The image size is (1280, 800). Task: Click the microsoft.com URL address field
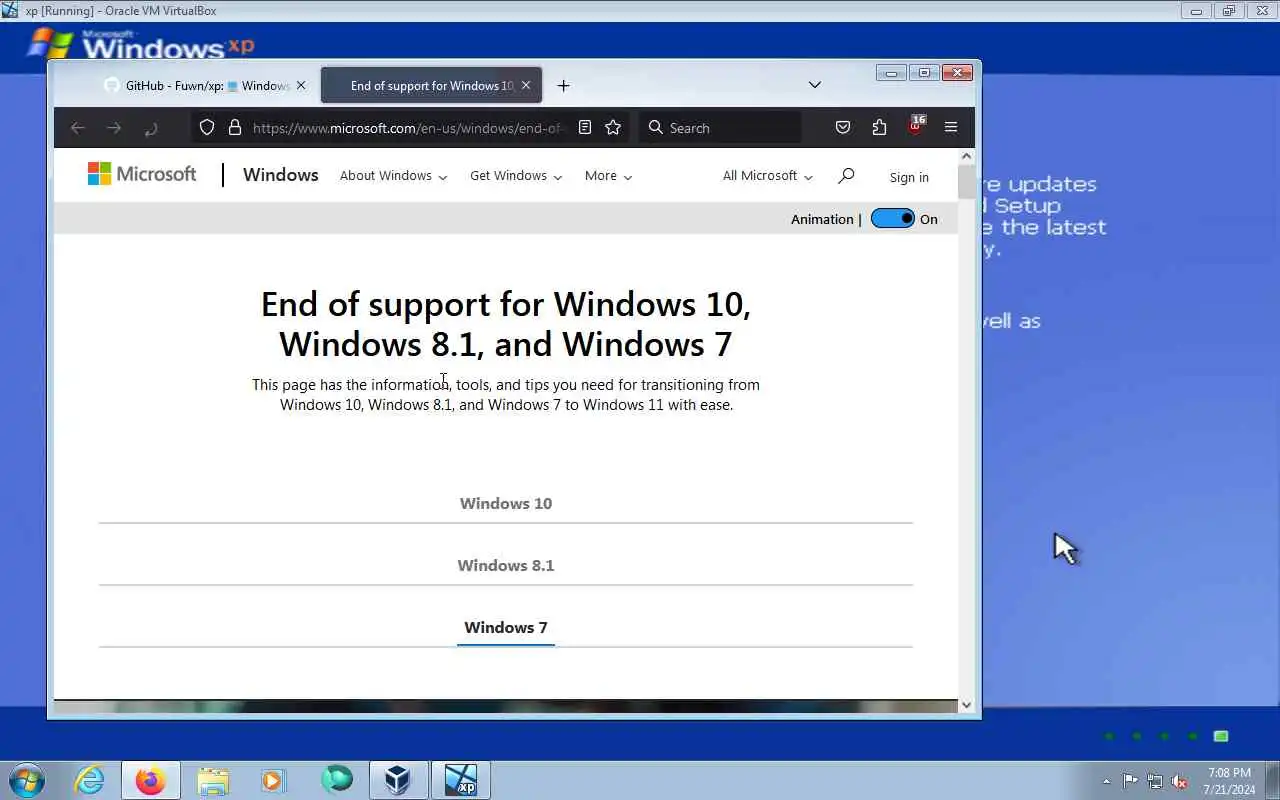[408, 128]
